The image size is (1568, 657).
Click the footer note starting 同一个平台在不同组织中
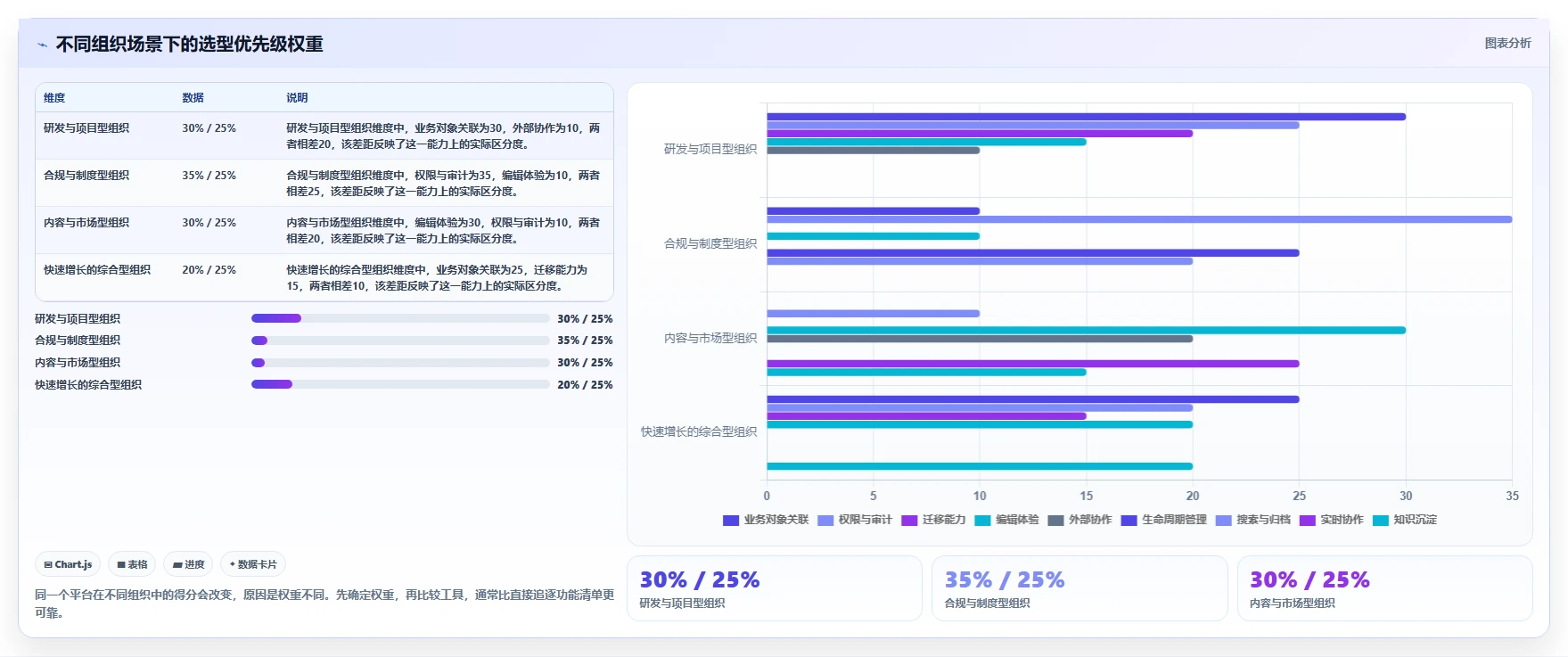tap(324, 604)
